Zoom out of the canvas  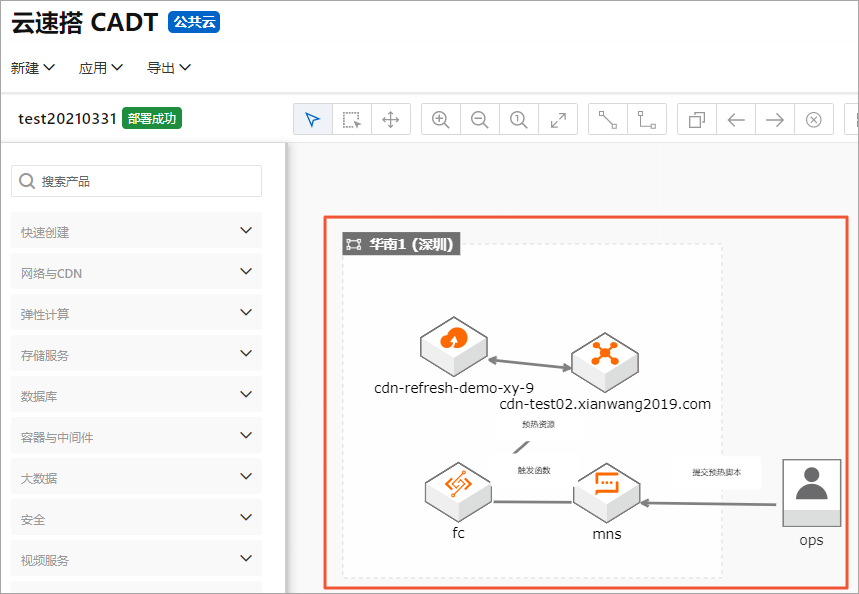[479, 119]
